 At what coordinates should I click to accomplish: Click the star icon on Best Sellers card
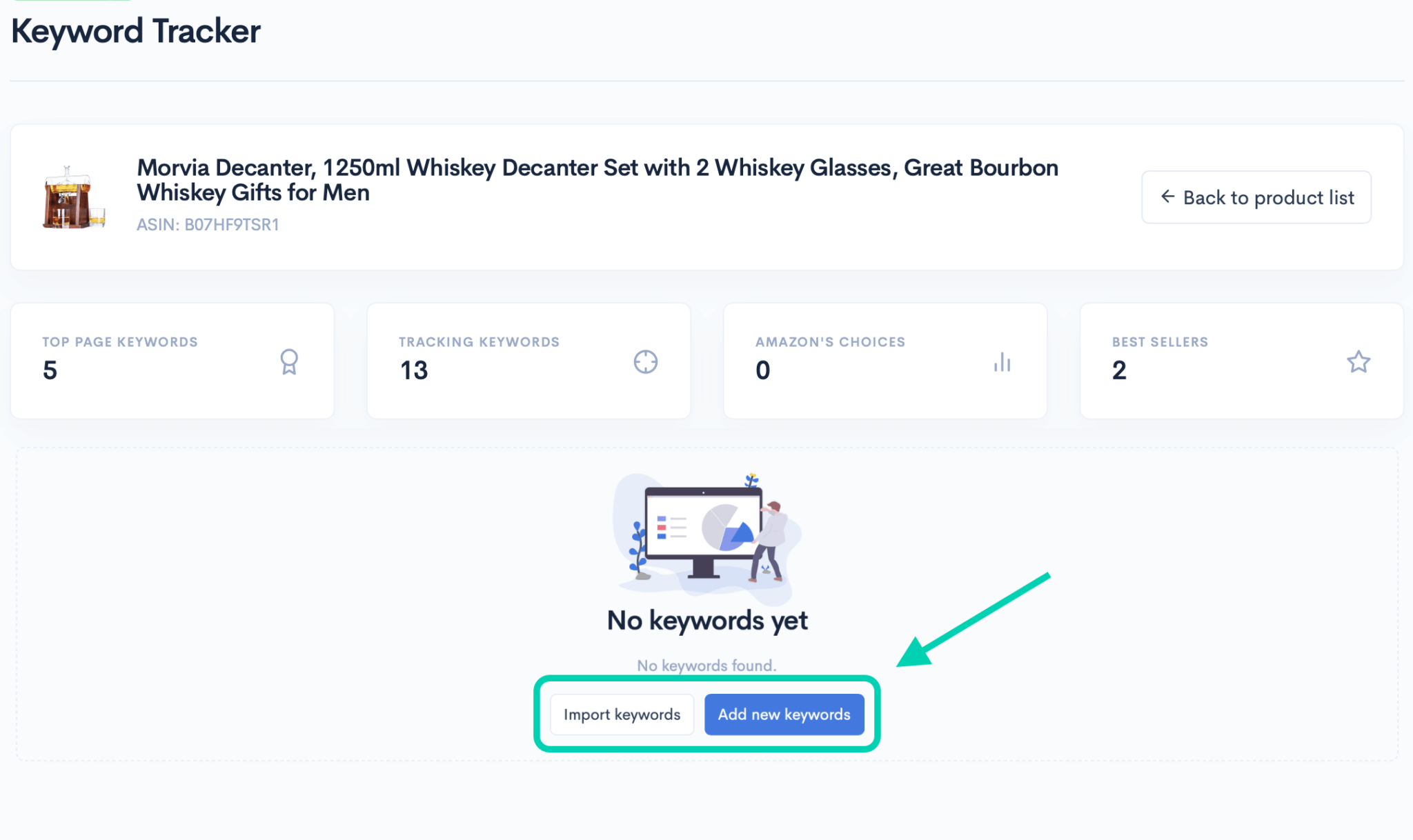pyautogui.click(x=1358, y=361)
